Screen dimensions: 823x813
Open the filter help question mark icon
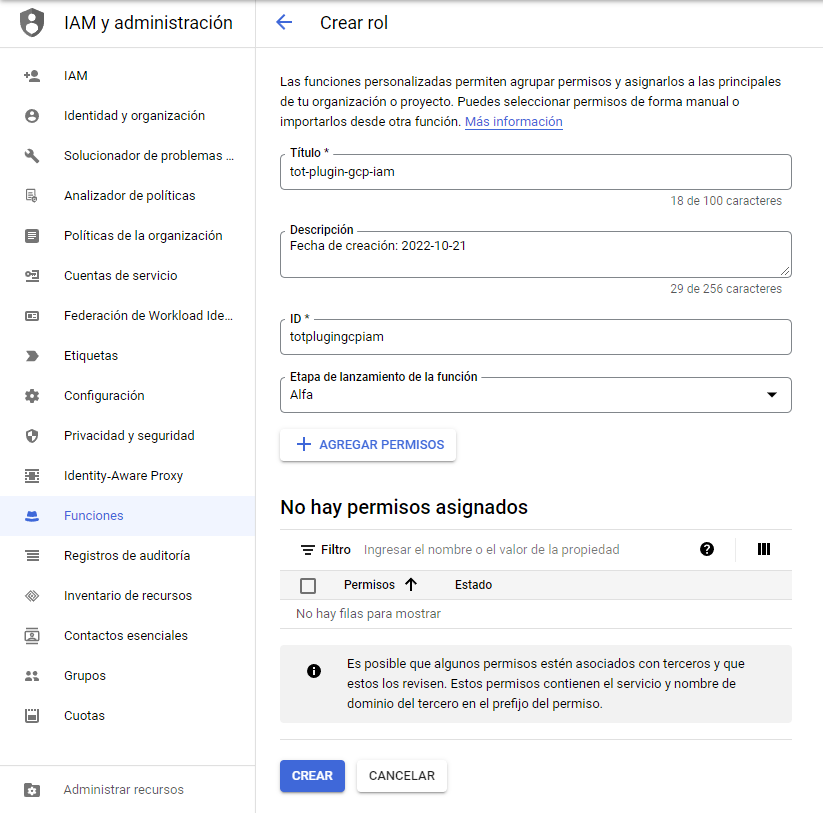tap(707, 549)
